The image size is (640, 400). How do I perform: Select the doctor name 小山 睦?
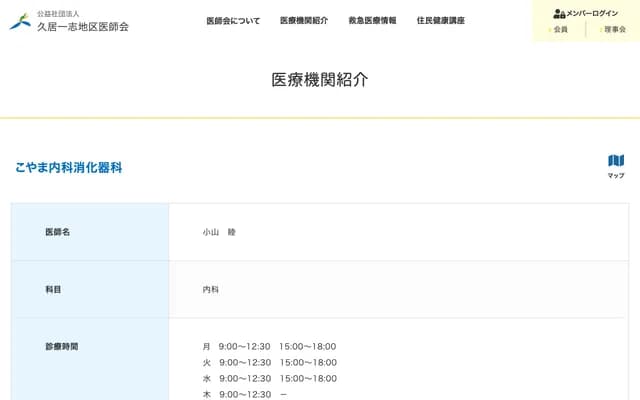[219, 232]
